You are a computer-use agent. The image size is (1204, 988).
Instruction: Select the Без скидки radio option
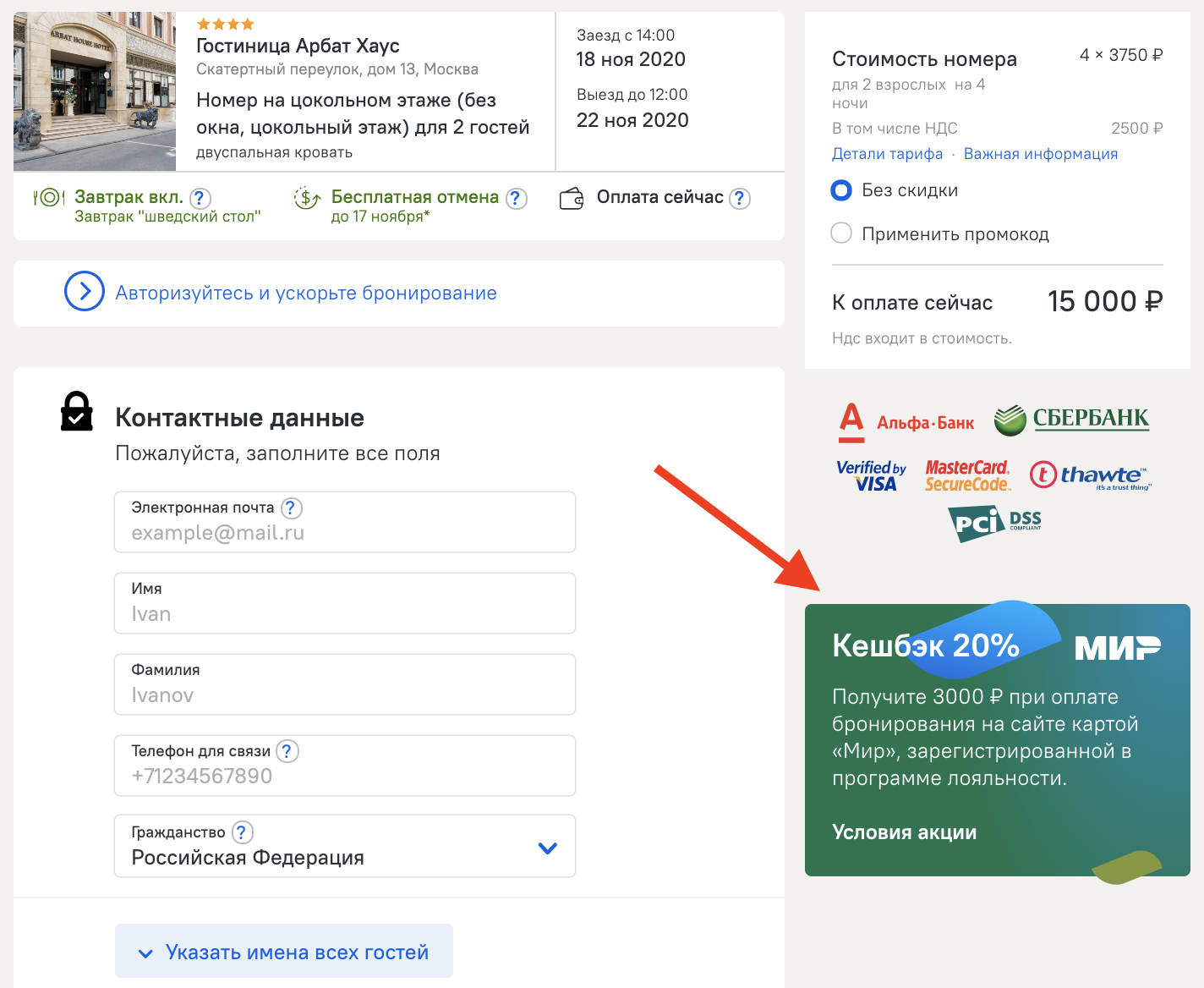(841, 190)
